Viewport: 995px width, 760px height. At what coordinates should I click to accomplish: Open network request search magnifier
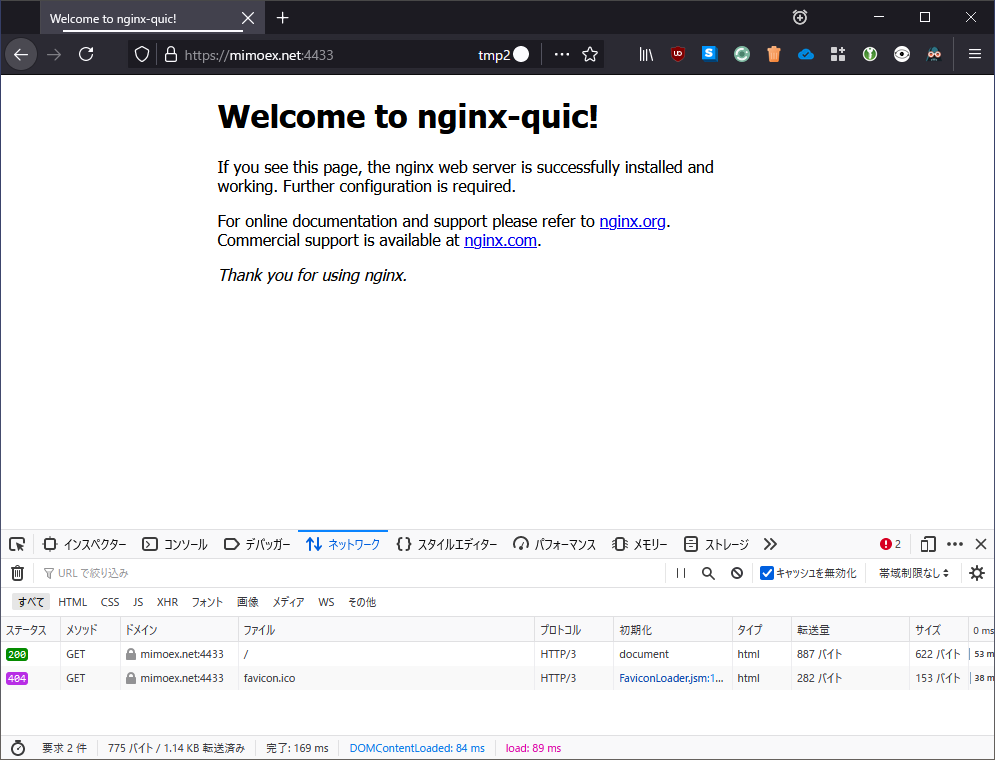pos(708,573)
